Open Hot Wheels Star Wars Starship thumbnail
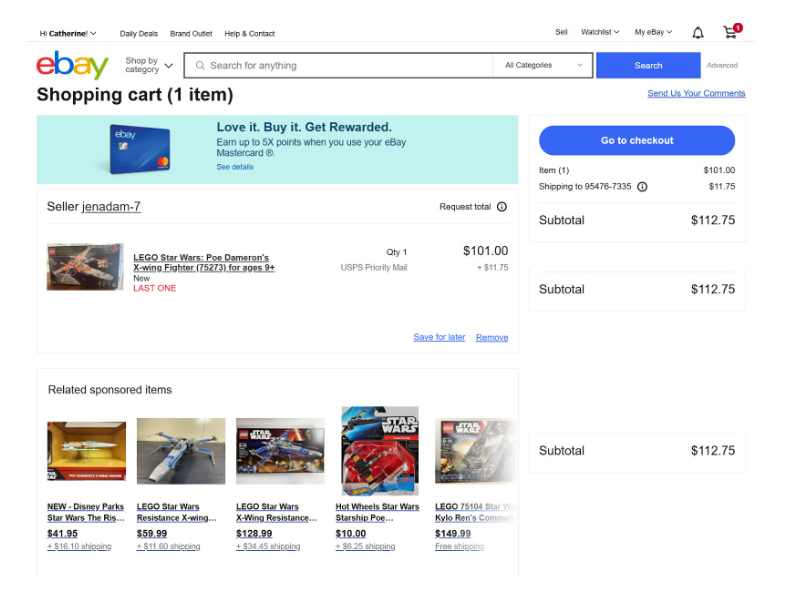 click(x=380, y=451)
